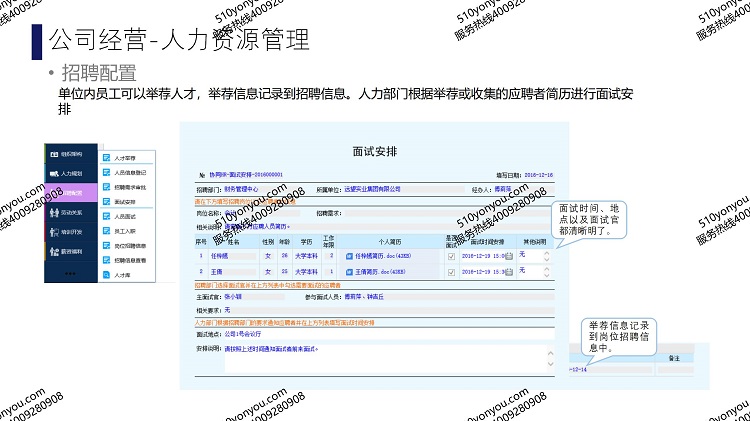750x421 pixels.
Task: Click the 招聘需求审批 icon
Action: 106,186
